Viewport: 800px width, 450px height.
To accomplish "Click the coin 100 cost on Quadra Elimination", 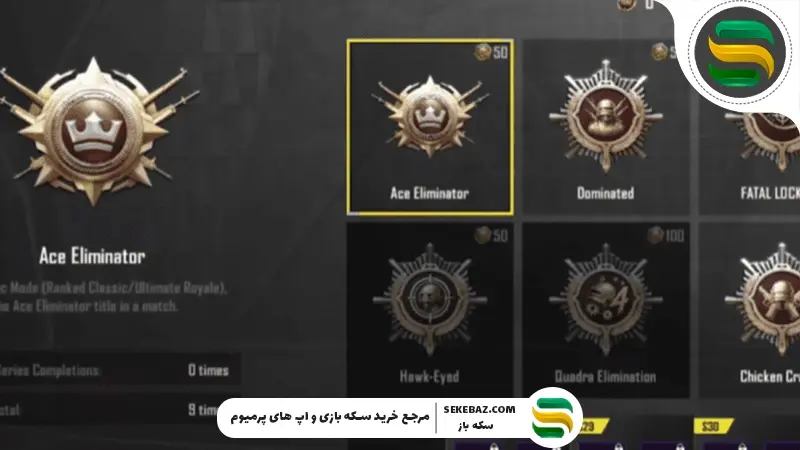I will coord(666,235).
